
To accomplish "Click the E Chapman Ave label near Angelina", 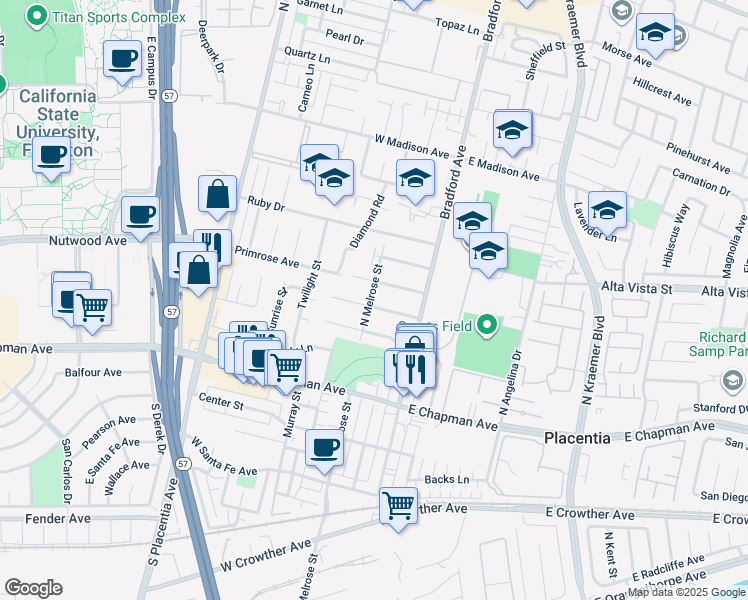I will coord(453,417).
